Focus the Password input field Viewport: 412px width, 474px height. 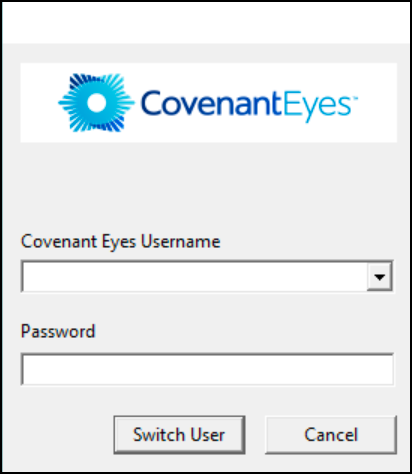point(207,370)
